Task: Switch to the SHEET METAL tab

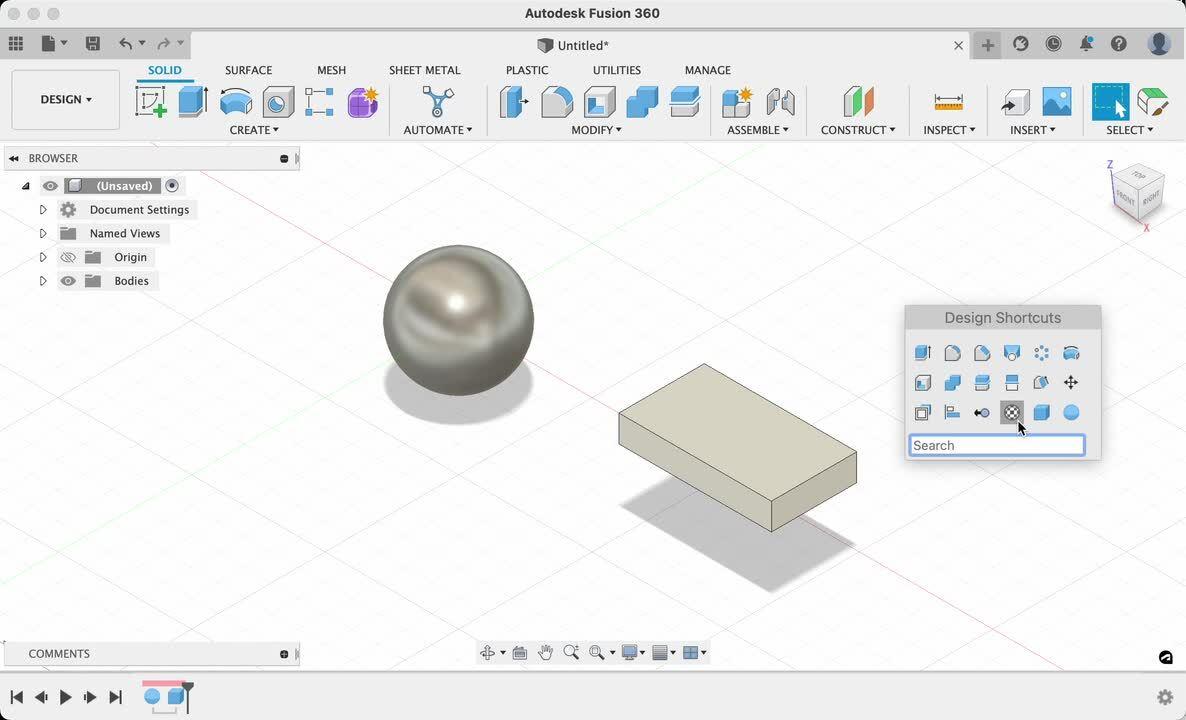Action: point(424,70)
